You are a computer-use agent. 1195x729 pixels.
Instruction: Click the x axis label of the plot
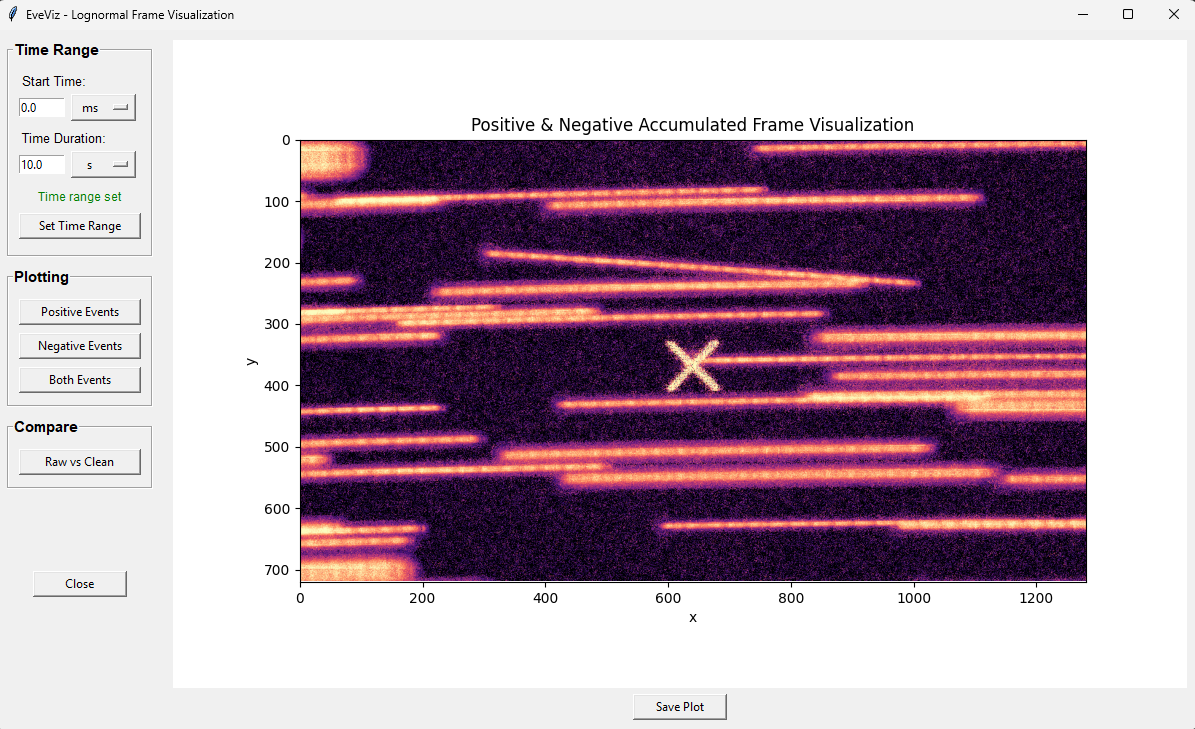pos(693,617)
